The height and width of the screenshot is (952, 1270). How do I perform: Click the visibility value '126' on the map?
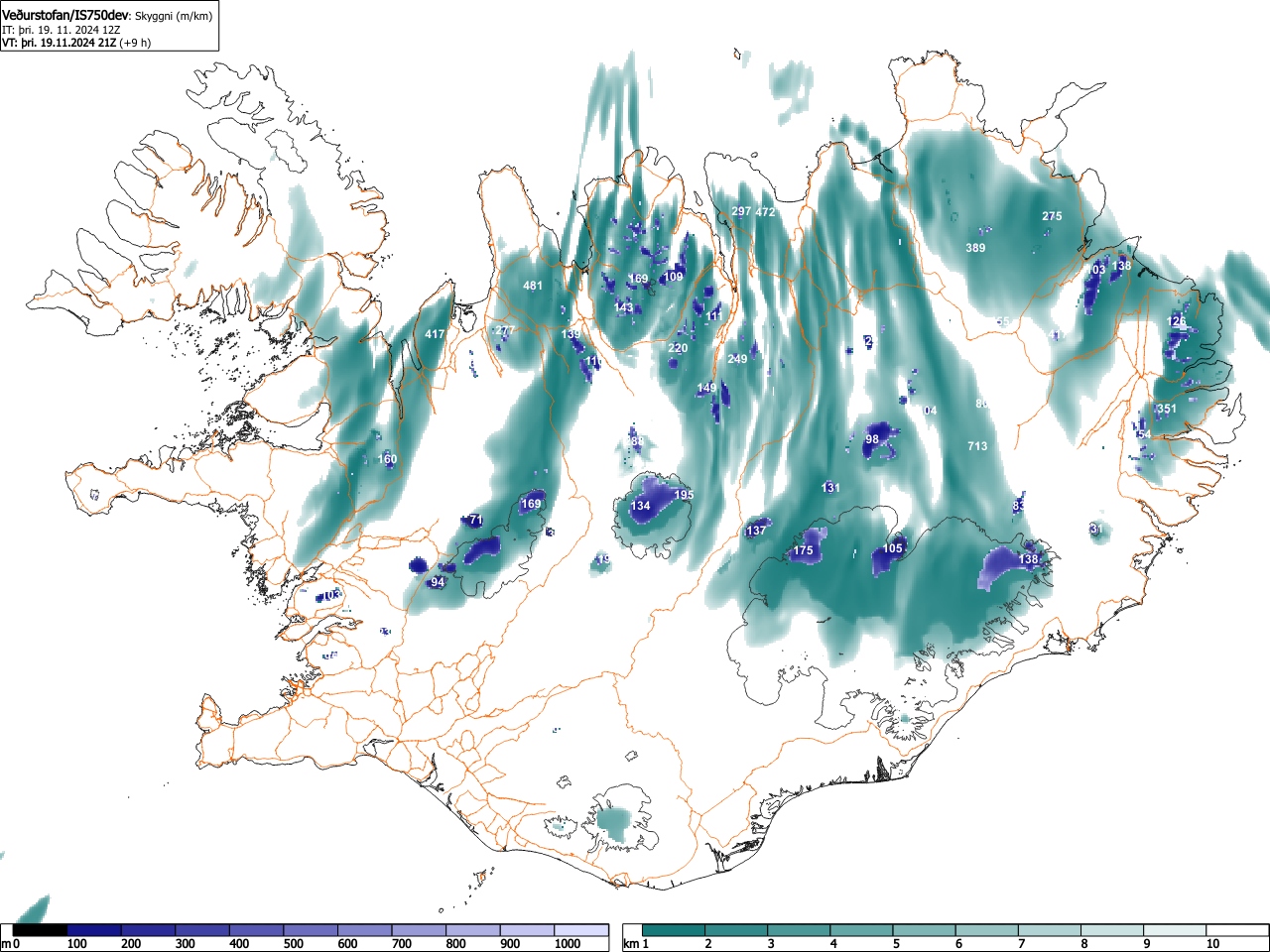pyautogui.click(x=1177, y=321)
